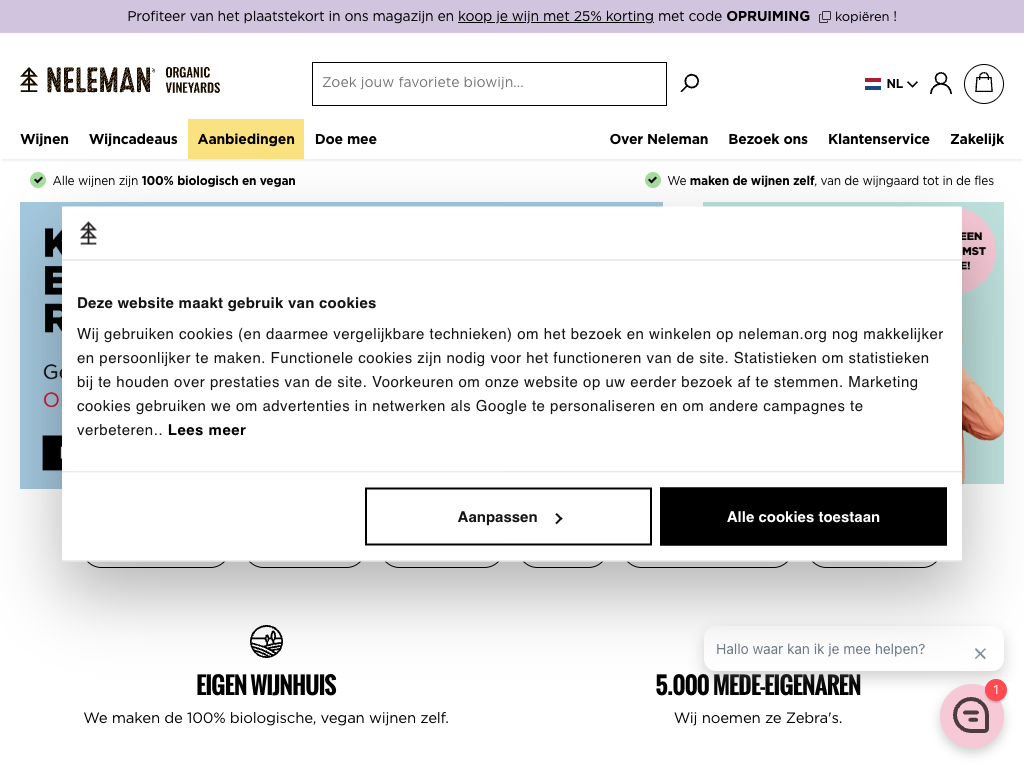Click the green checkmark beside maken de wijnen zelf
The height and width of the screenshot is (768, 1024).
tap(652, 180)
